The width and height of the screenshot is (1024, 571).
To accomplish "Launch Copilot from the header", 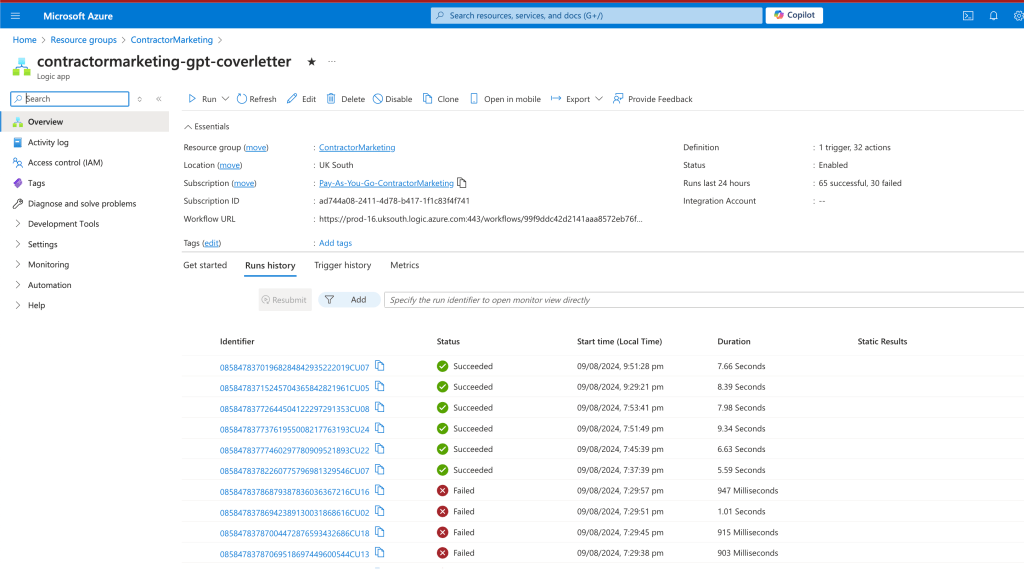I will click(x=794, y=15).
